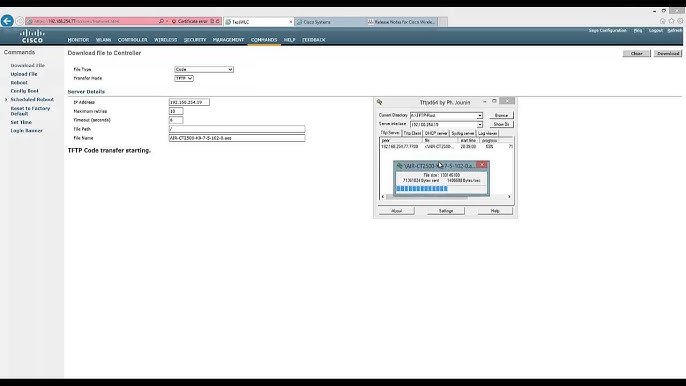The height and width of the screenshot is (386, 686).
Task: Click the Cisco logo in header
Action: click(x=32, y=36)
